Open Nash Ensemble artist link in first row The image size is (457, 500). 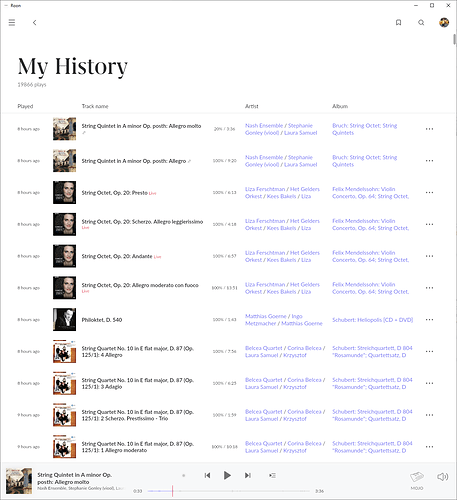click(x=264, y=126)
